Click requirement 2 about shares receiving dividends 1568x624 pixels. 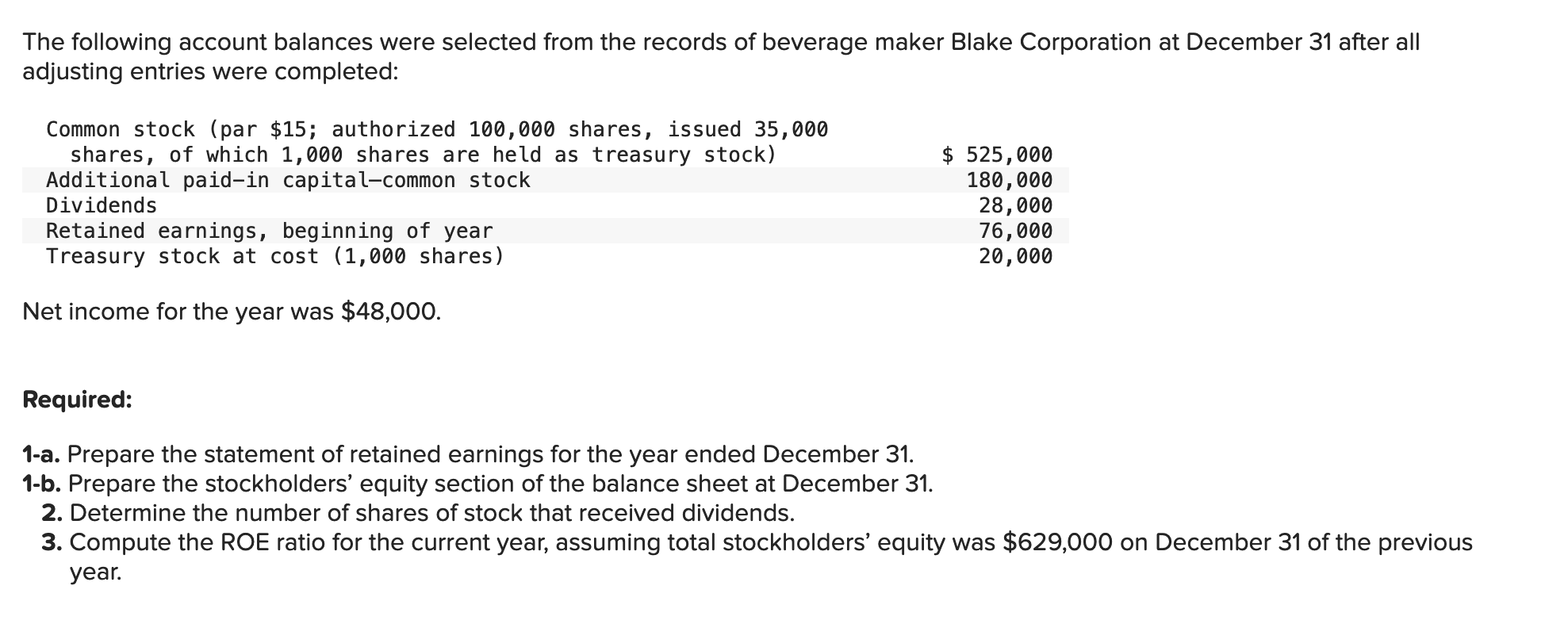point(418,513)
